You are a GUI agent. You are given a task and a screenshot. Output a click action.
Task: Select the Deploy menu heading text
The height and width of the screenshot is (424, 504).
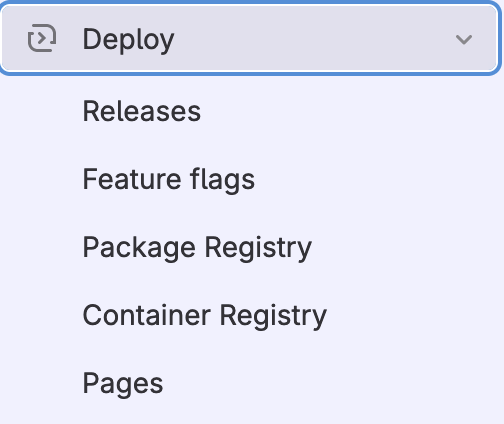coord(128,40)
